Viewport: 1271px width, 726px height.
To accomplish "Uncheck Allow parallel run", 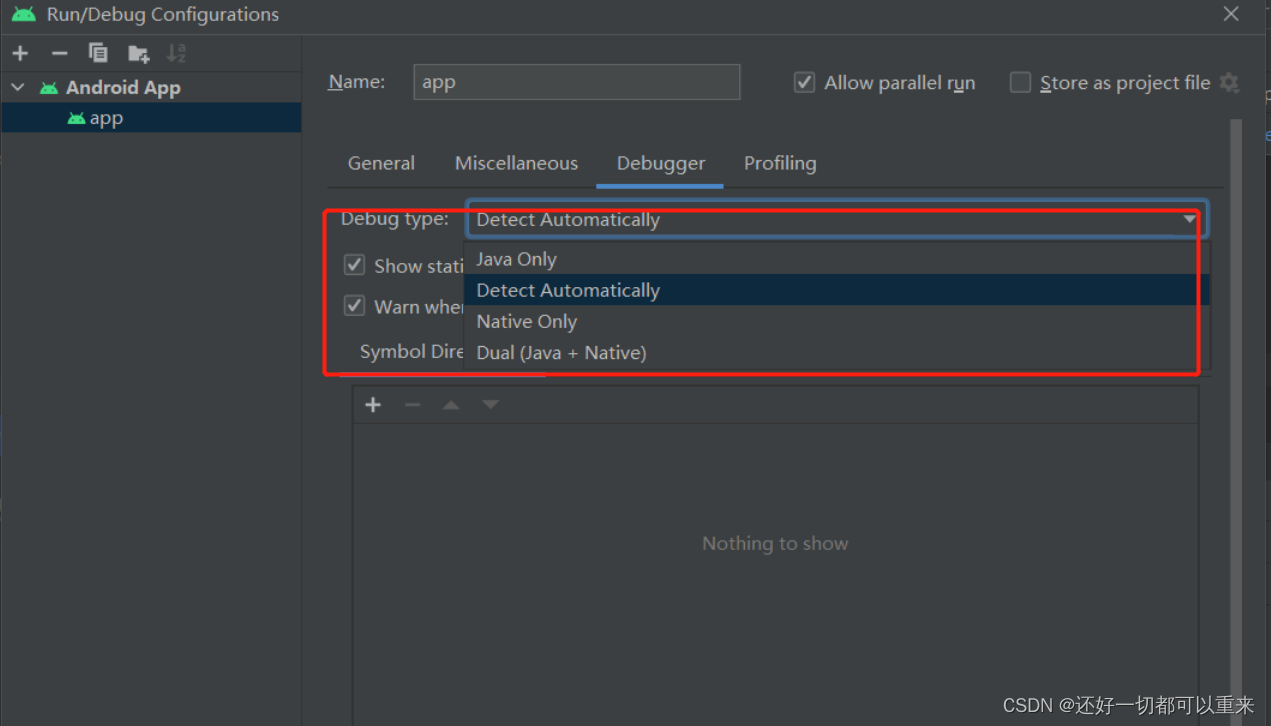I will pyautogui.click(x=805, y=82).
